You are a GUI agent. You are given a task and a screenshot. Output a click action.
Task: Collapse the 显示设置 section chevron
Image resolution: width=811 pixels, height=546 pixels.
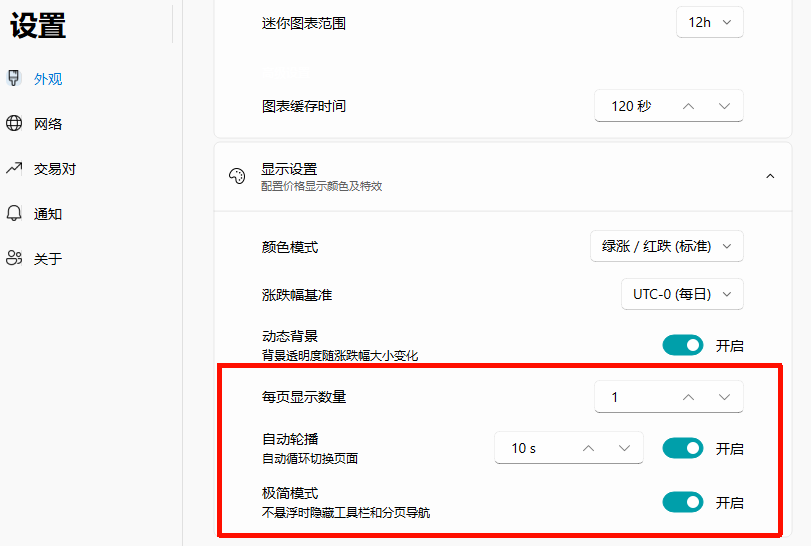[x=770, y=176]
